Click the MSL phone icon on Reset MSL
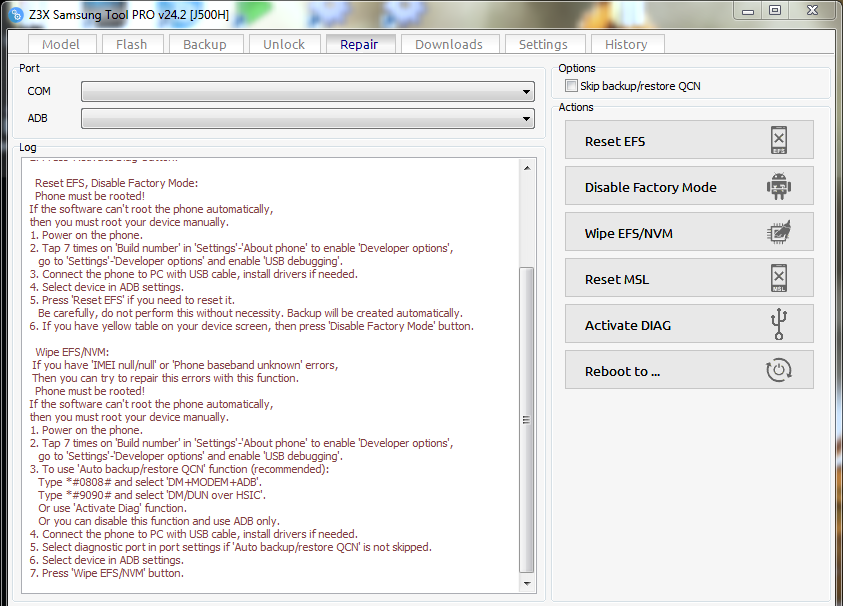This screenshot has width=843, height=606. [x=778, y=279]
